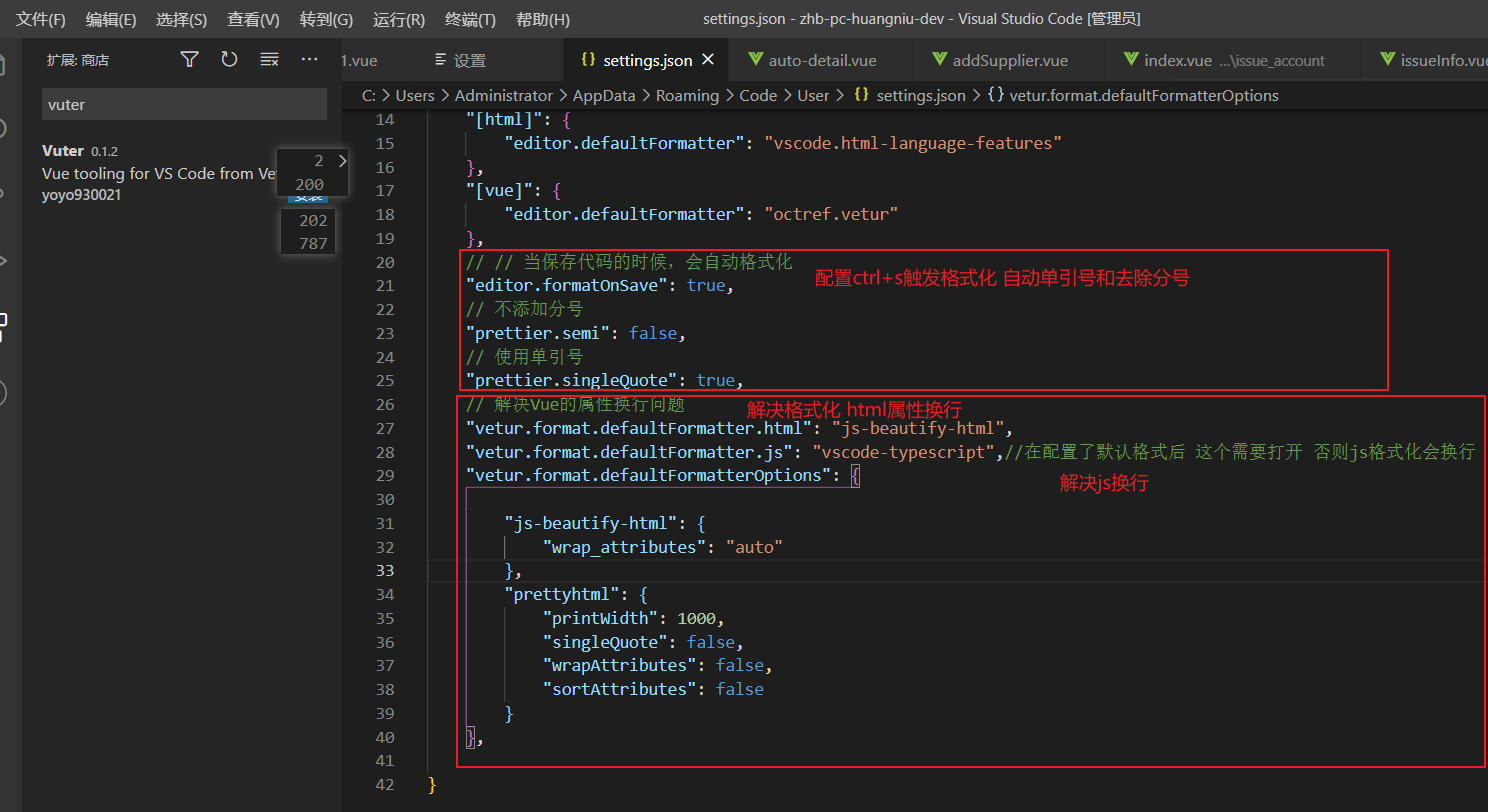Open the 转到(G) menu
The width and height of the screenshot is (1488, 812).
pos(326,20)
